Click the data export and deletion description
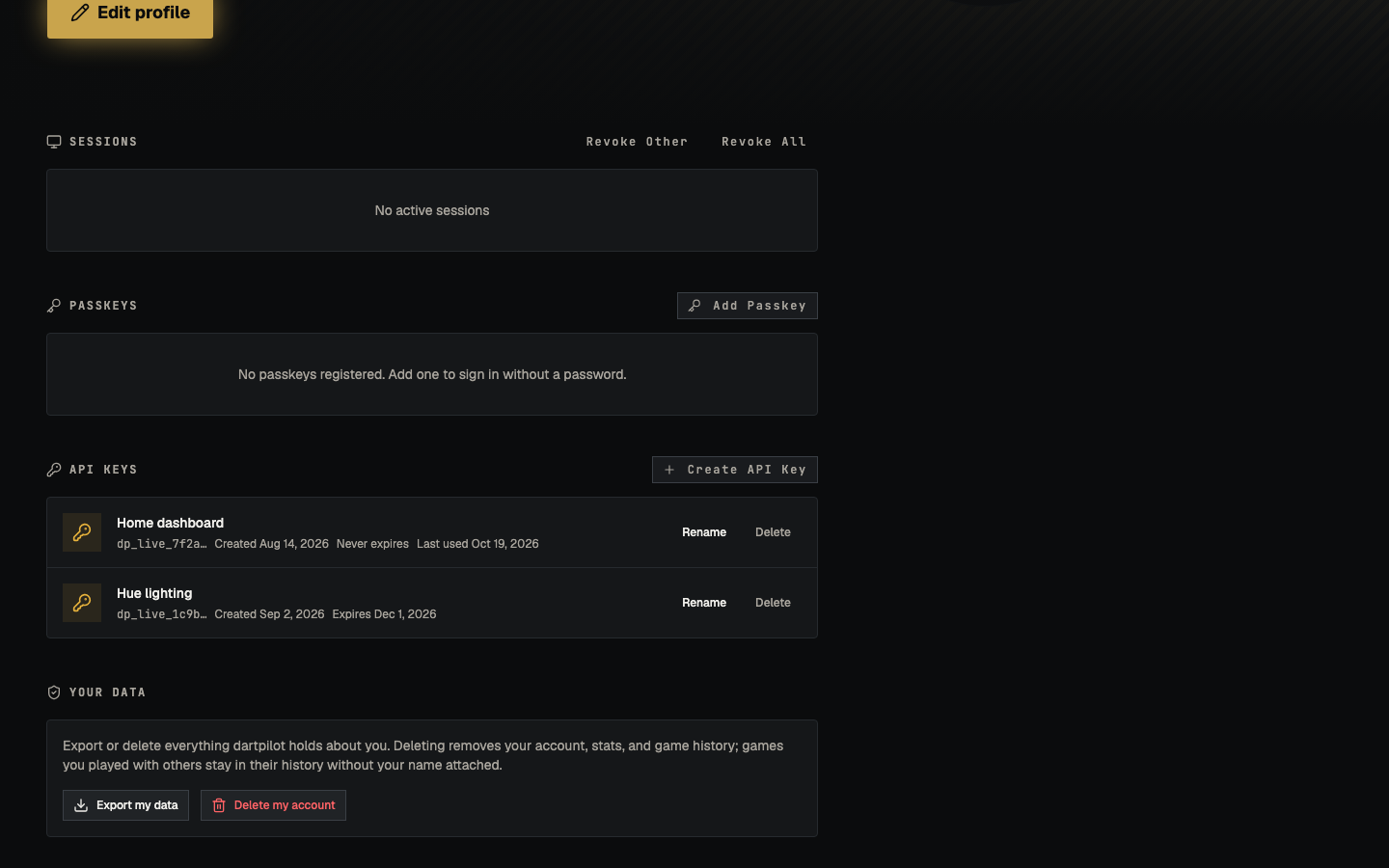1389x868 pixels. tap(423, 755)
